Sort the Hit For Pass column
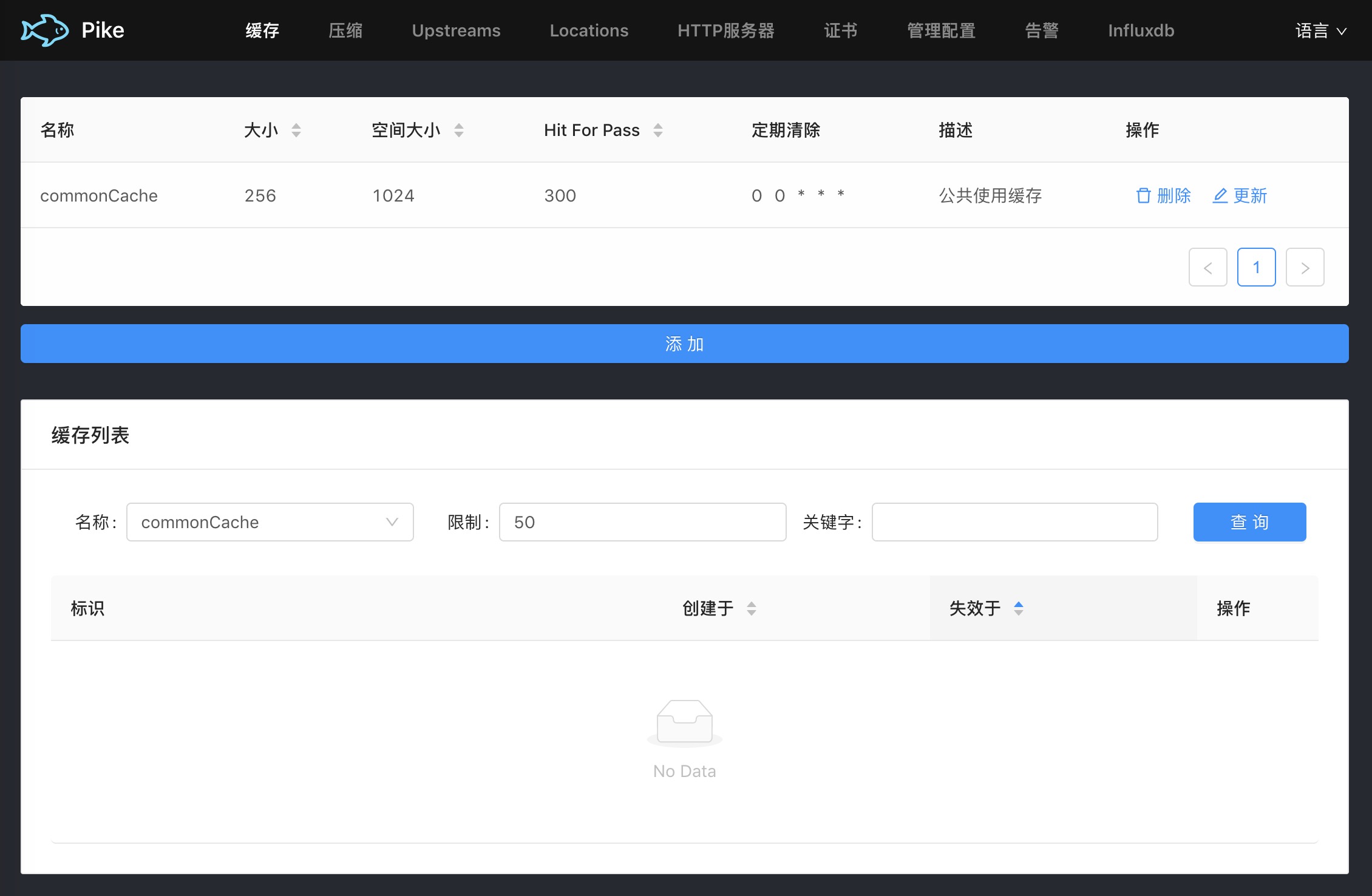This screenshot has height=896, width=1372. [x=658, y=130]
